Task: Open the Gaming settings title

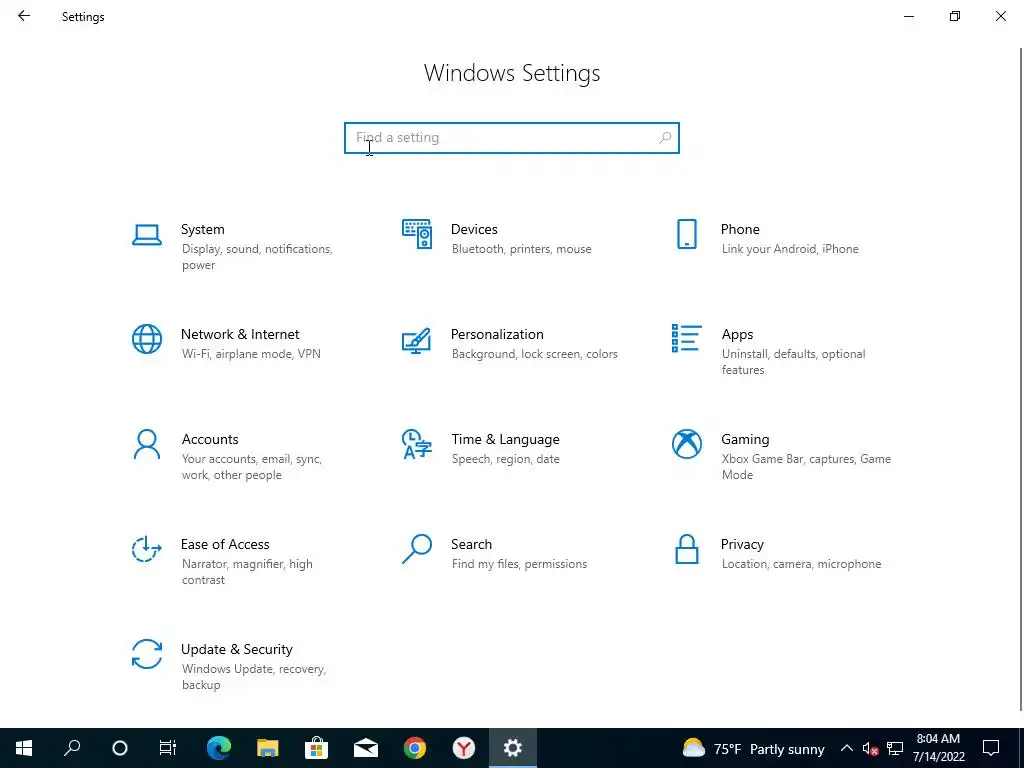Action: coord(745,440)
